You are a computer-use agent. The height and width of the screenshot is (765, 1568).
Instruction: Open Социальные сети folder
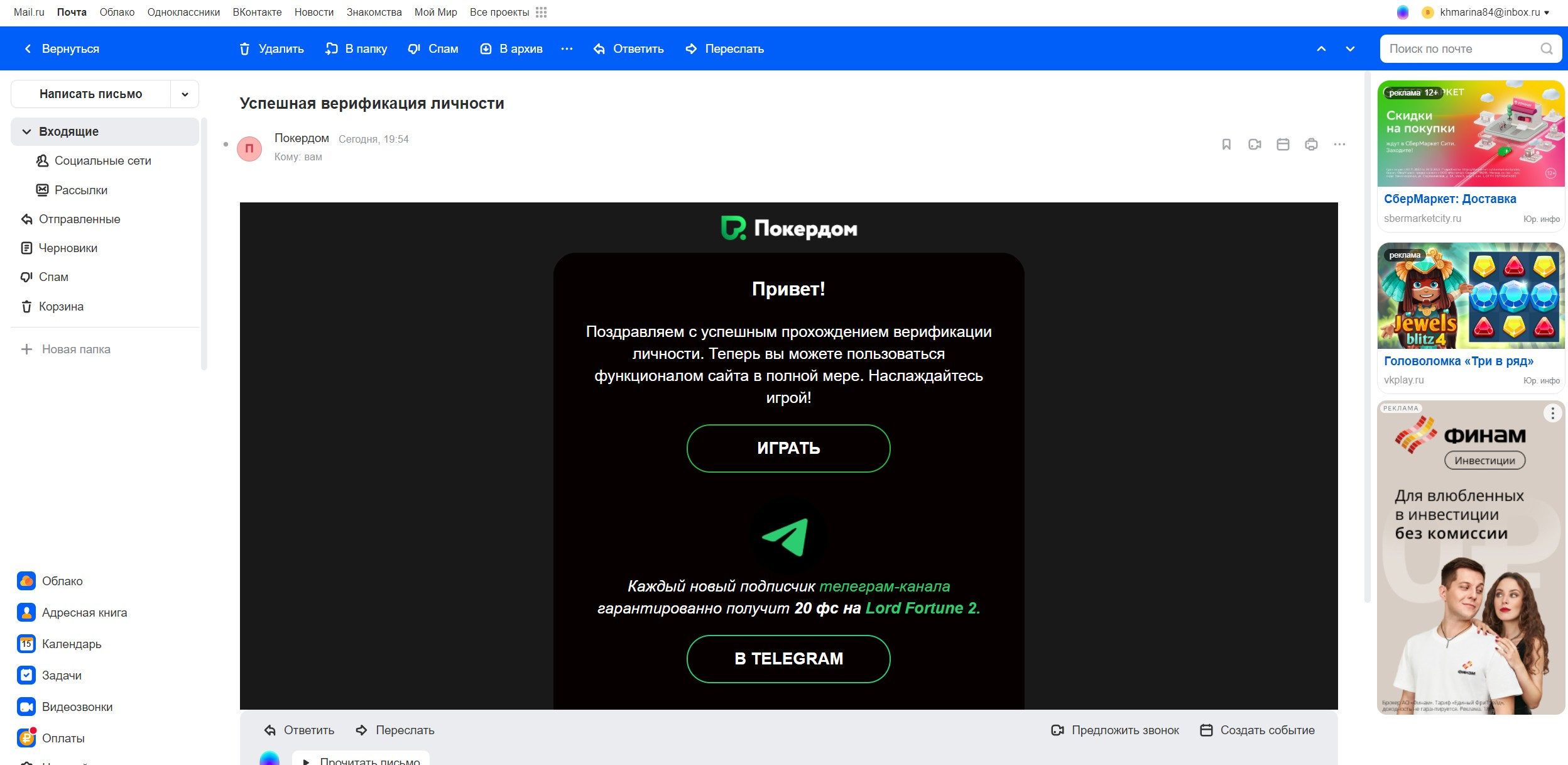pos(94,160)
